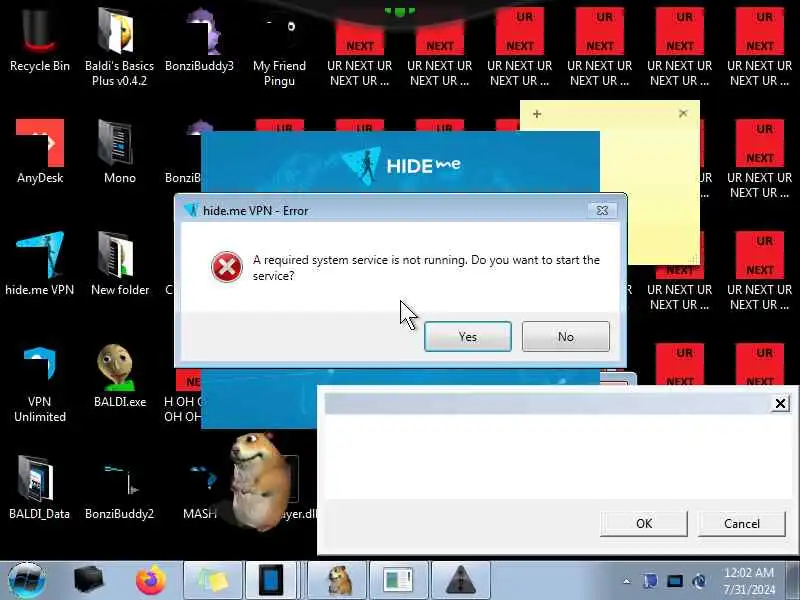
Task: Select the Mono folder icon
Action: pos(119,152)
